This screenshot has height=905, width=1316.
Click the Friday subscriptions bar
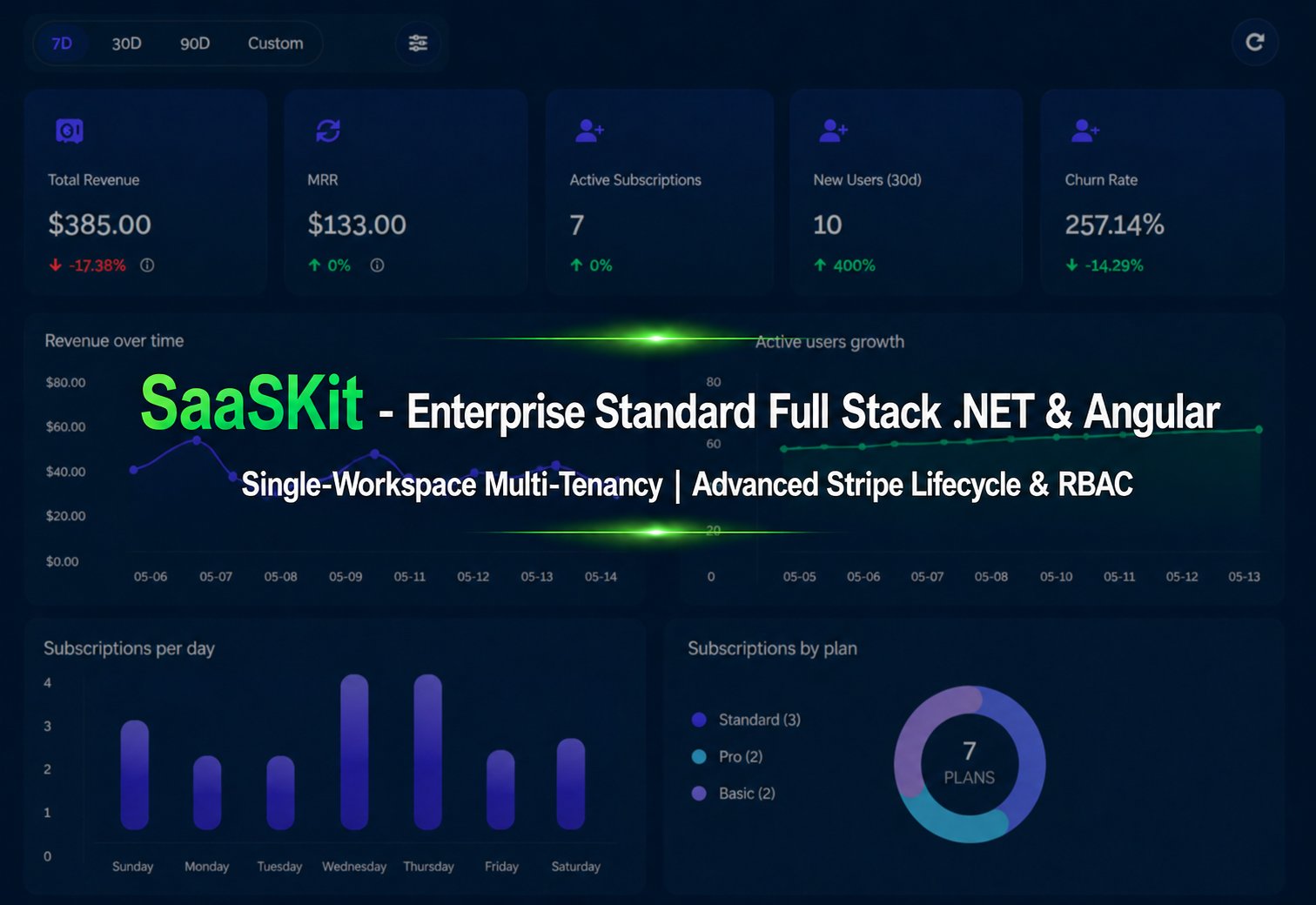[x=500, y=789]
